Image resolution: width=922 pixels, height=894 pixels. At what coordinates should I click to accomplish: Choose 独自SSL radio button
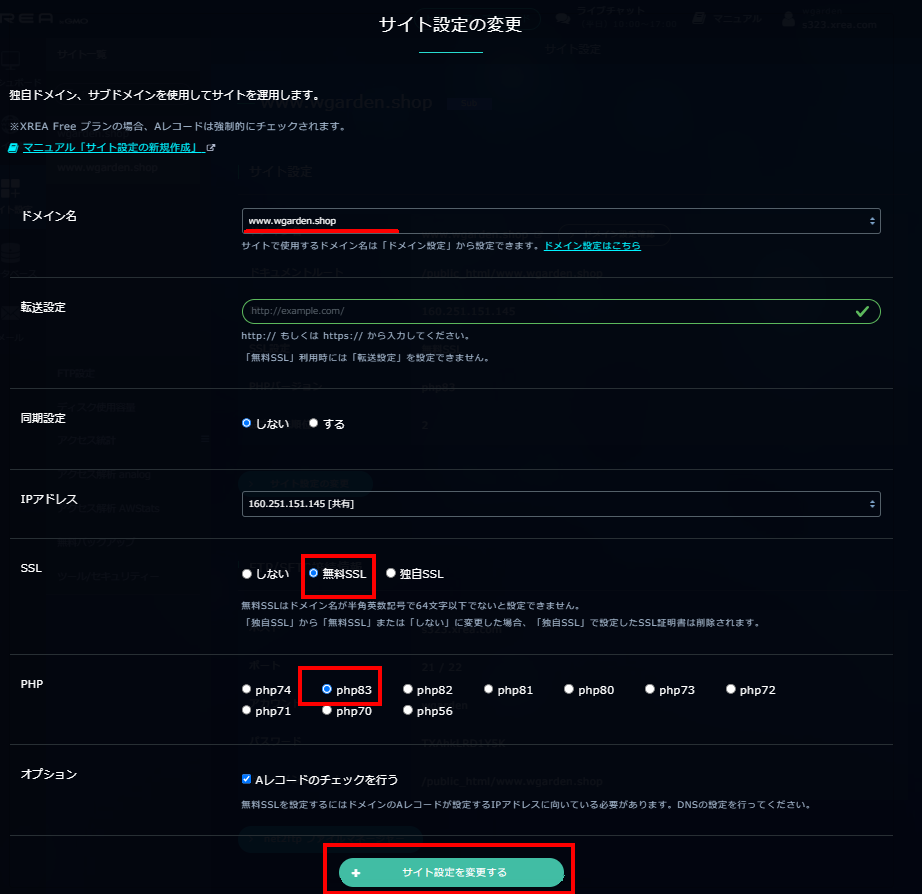(x=391, y=574)
